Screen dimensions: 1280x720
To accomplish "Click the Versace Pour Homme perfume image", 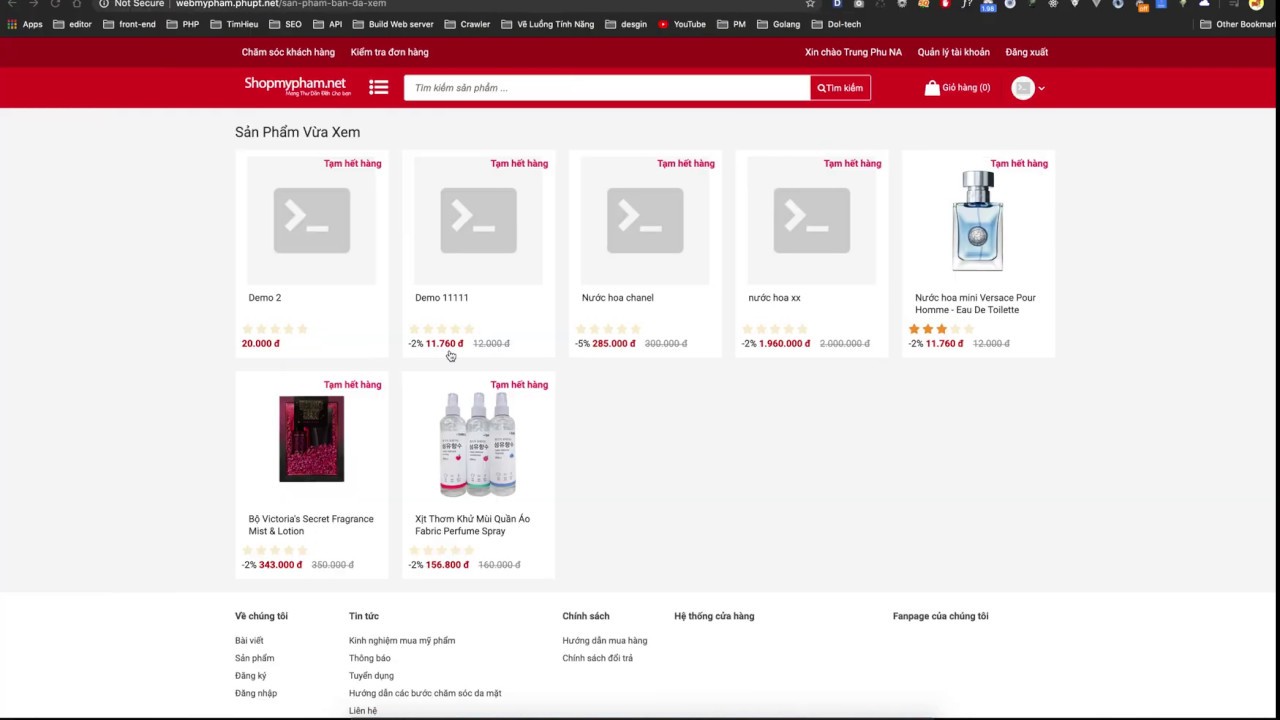I will [x=978, y=220].
